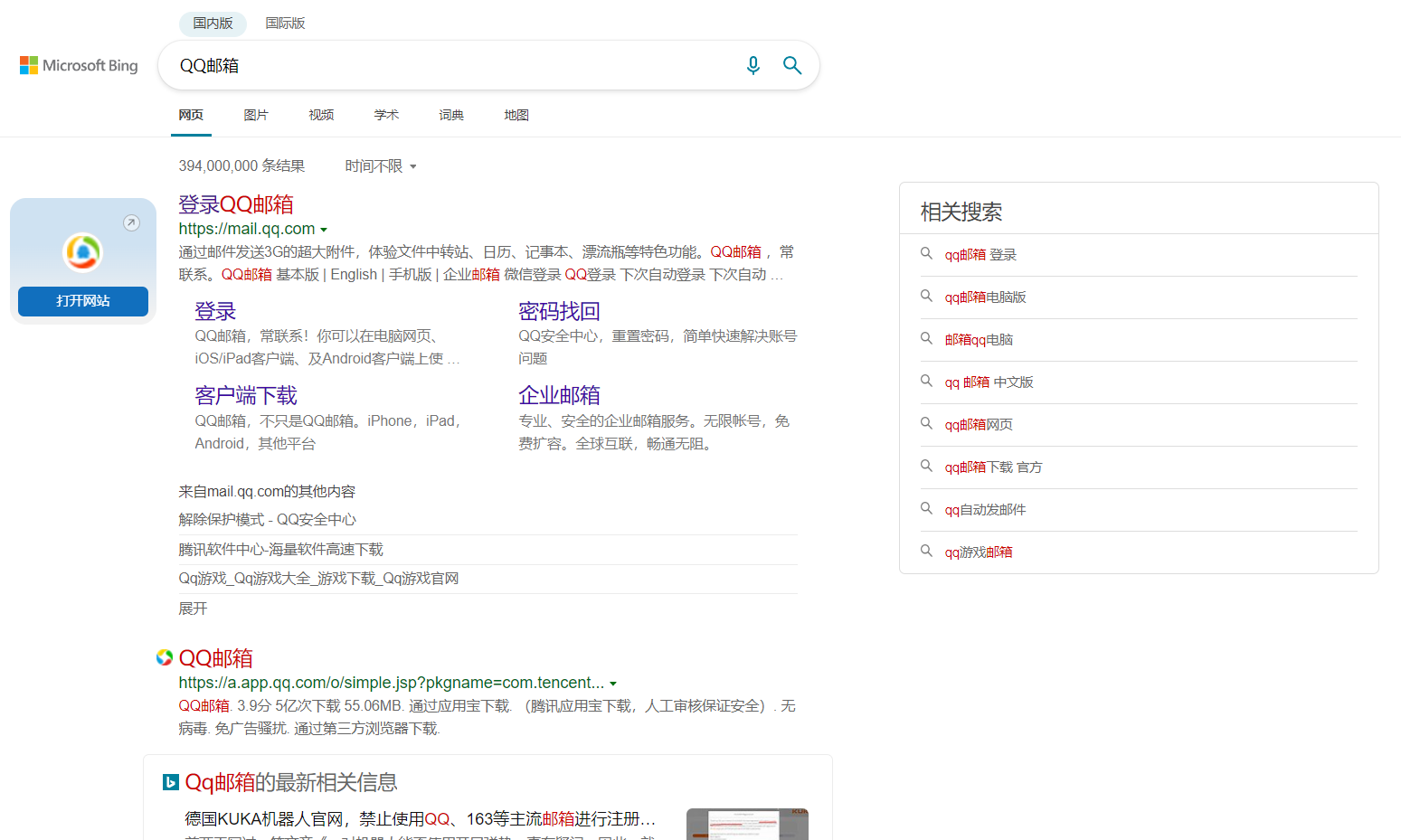Expand dropdown arrow next to a.app.qq.com URL

(613, 684)
